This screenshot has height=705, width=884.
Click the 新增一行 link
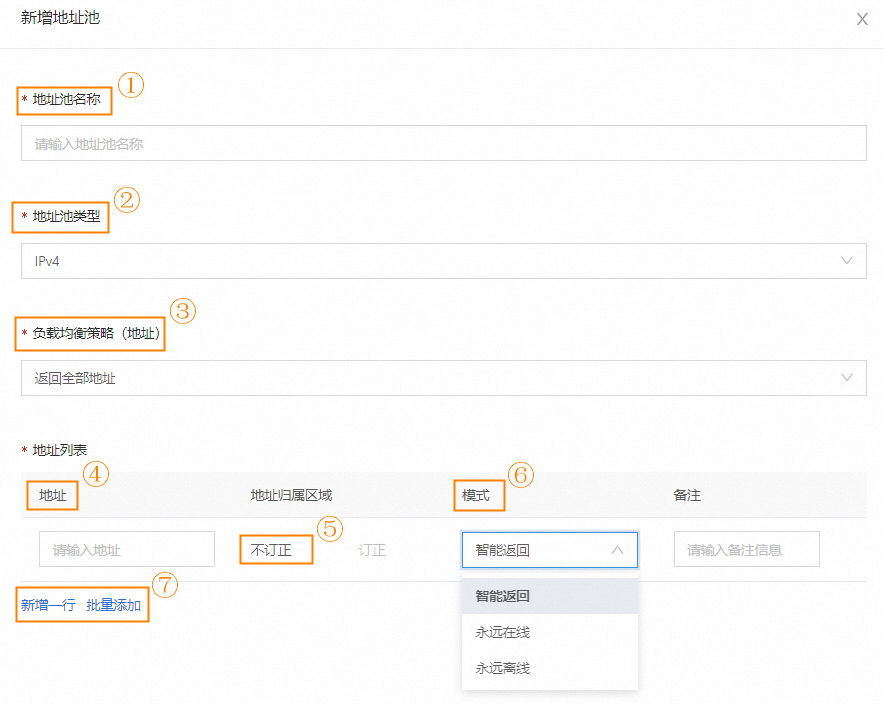[x=48, y=605]
